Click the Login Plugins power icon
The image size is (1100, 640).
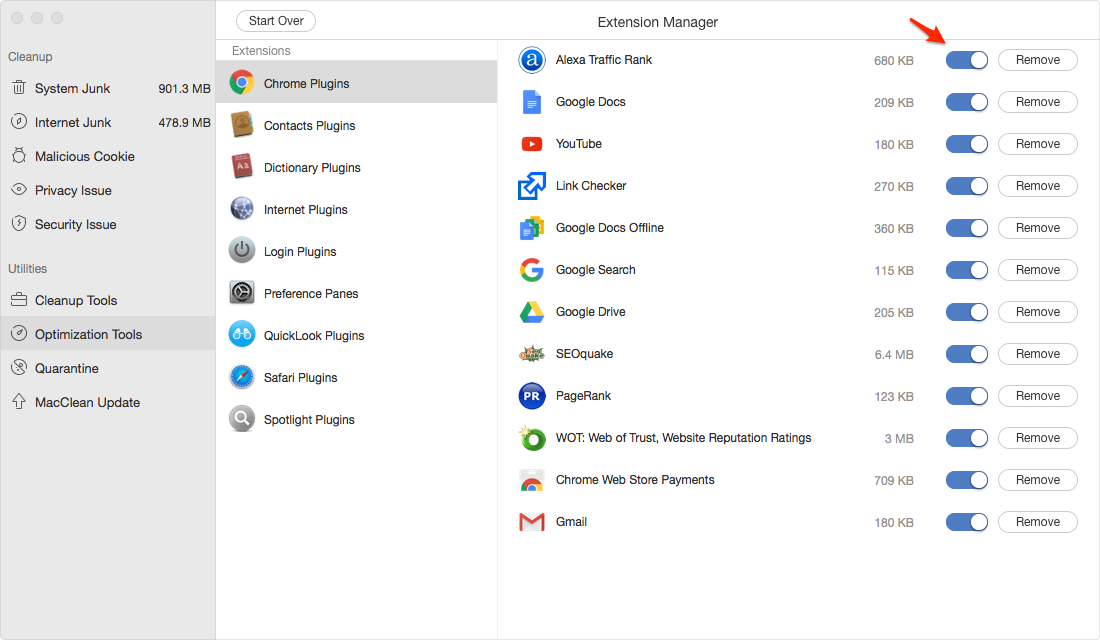pos(242,251)
